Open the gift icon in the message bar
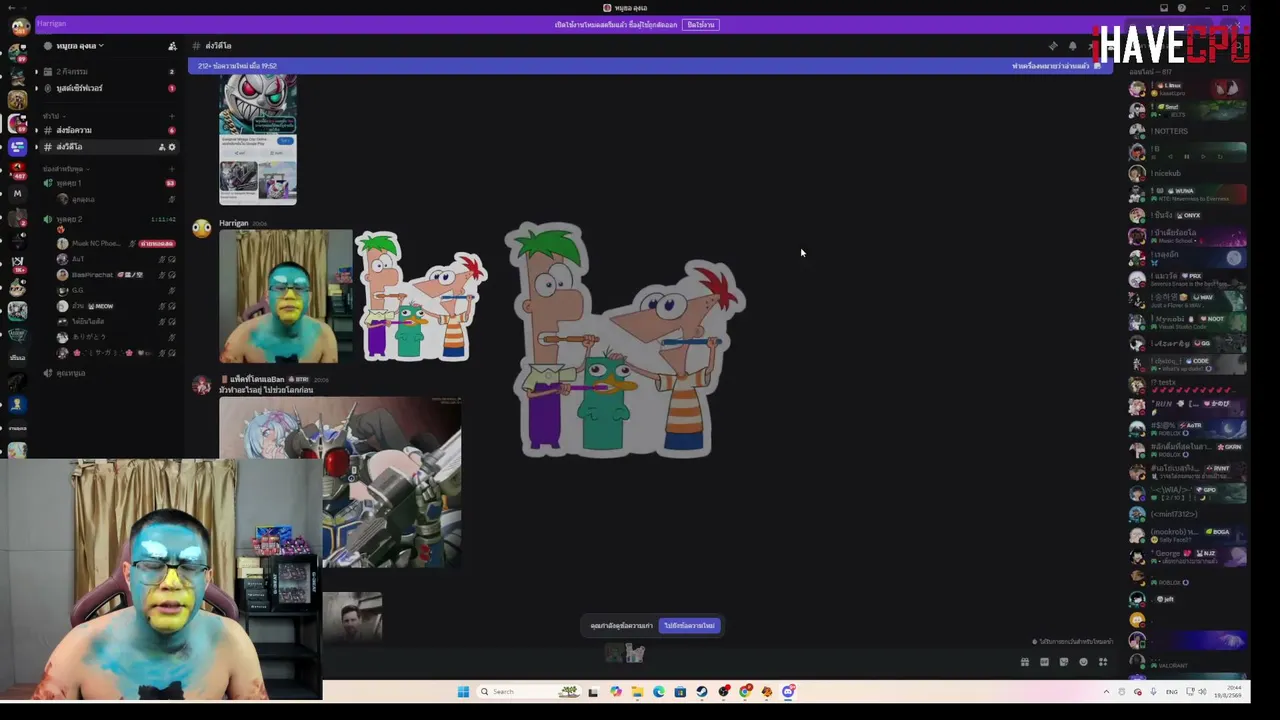The image size is (1280, 720). pyautogui.click(x=1024, y=662)
